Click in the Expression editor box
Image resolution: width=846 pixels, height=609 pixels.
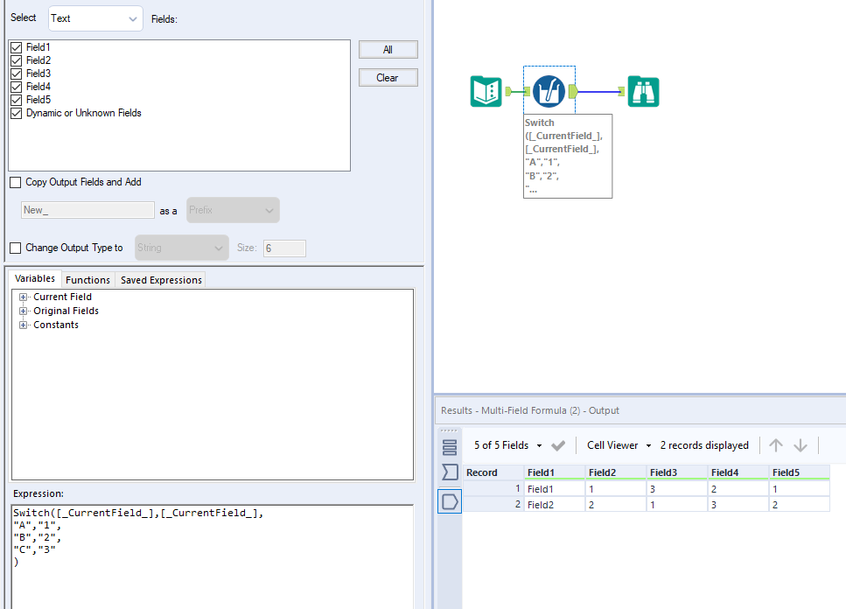pyautogui.click(x=213, y=557)
